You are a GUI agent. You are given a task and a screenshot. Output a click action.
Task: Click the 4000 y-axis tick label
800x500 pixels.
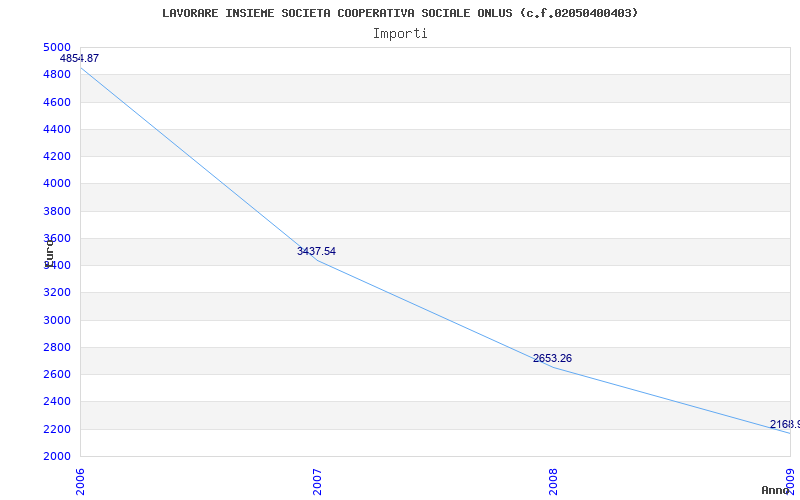(x=57, y=184)
